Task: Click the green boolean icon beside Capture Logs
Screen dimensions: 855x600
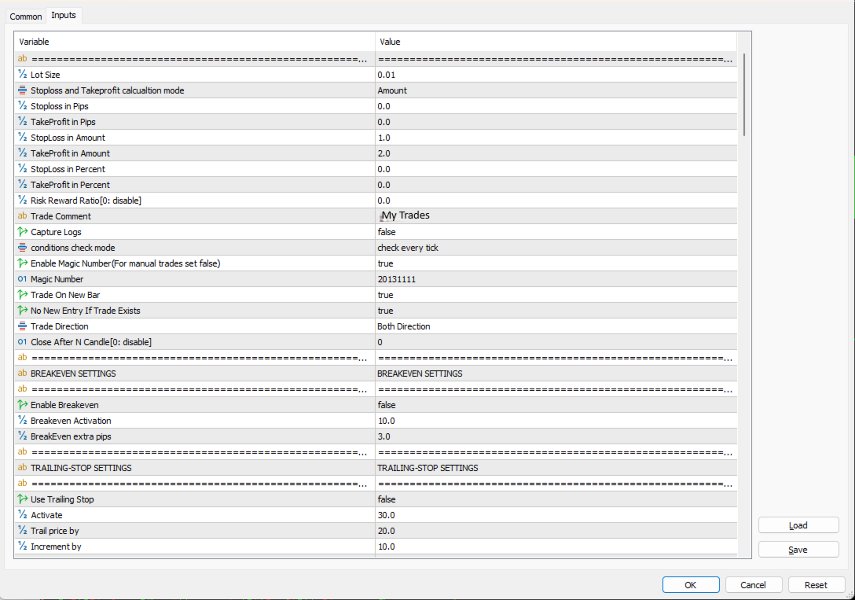Action: (21, 231)
